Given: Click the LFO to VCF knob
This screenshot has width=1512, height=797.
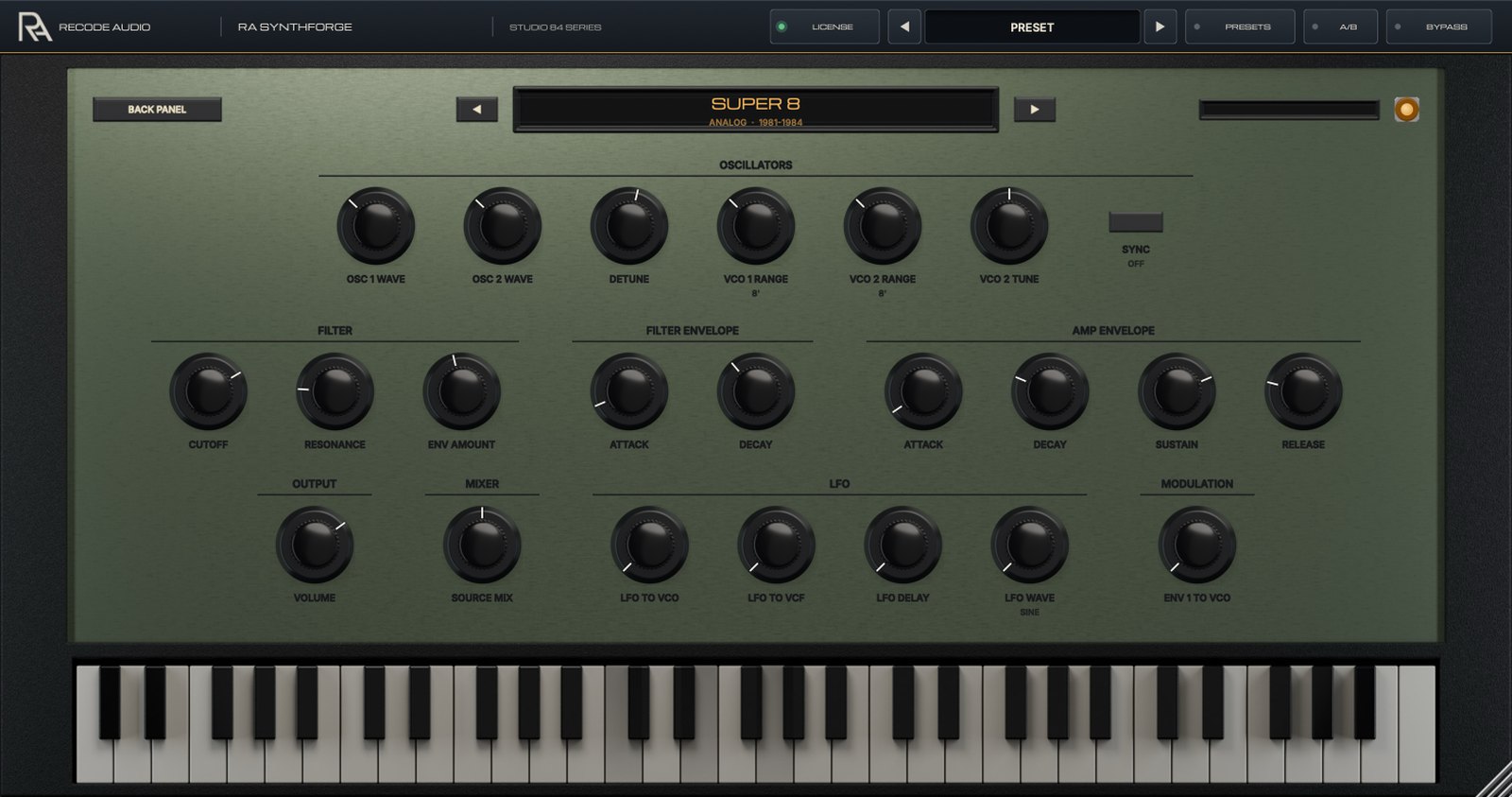Looking at the screenshot, I should [776, 545].
